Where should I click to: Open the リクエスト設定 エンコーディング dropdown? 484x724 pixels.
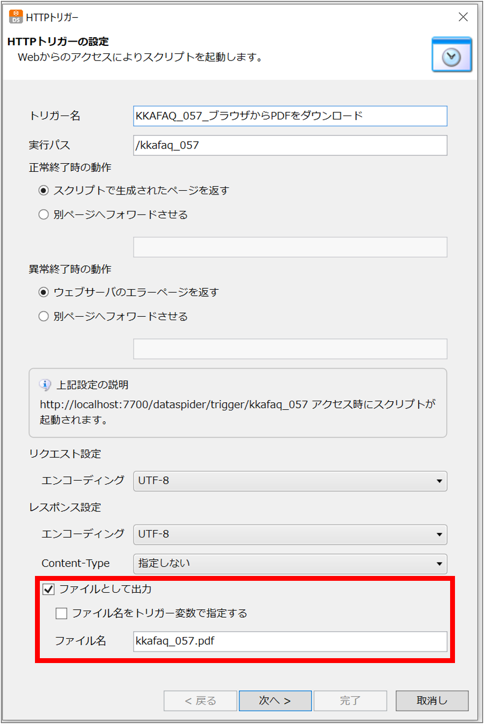[x=290, y=481]
